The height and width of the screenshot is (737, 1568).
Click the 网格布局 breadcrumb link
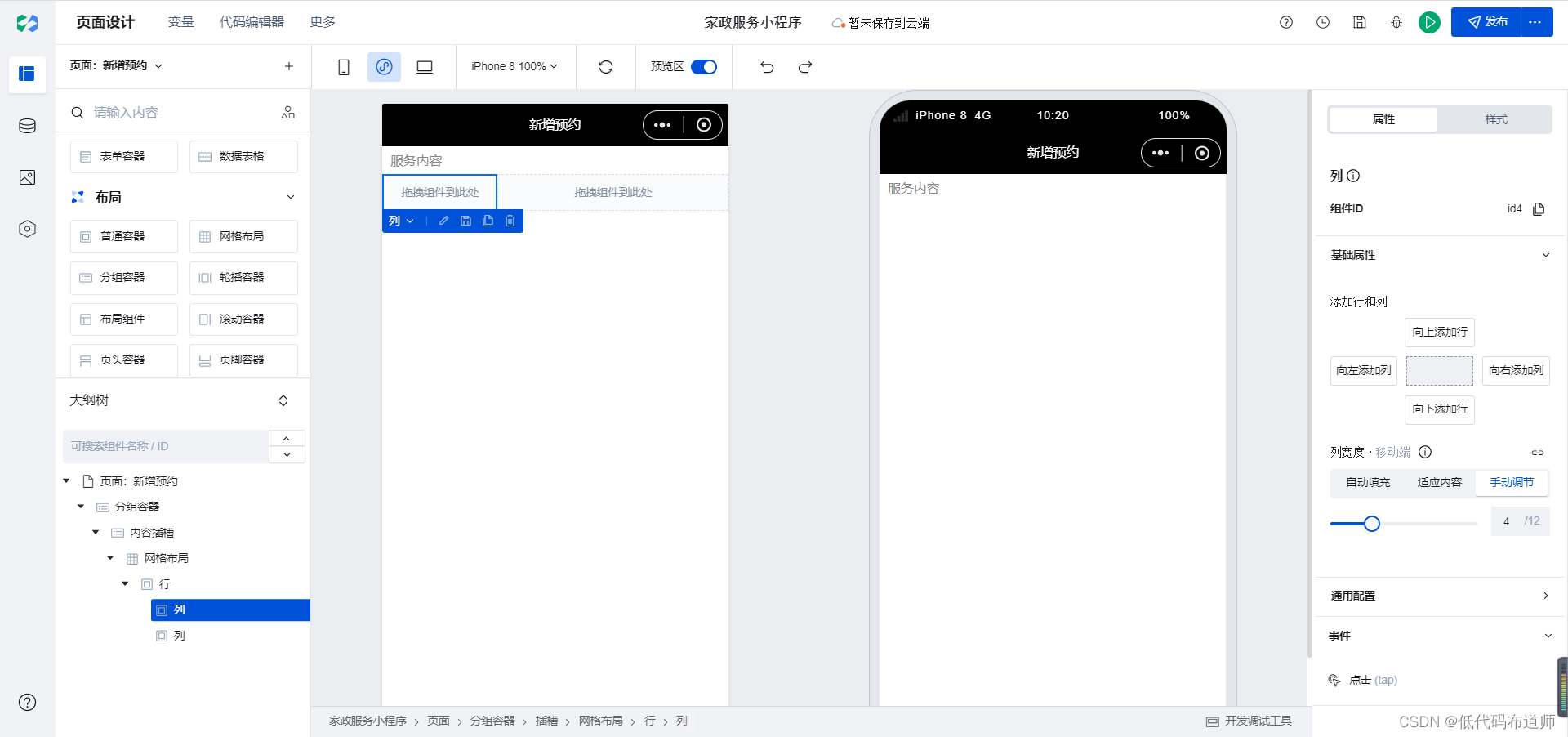[601, 721]
